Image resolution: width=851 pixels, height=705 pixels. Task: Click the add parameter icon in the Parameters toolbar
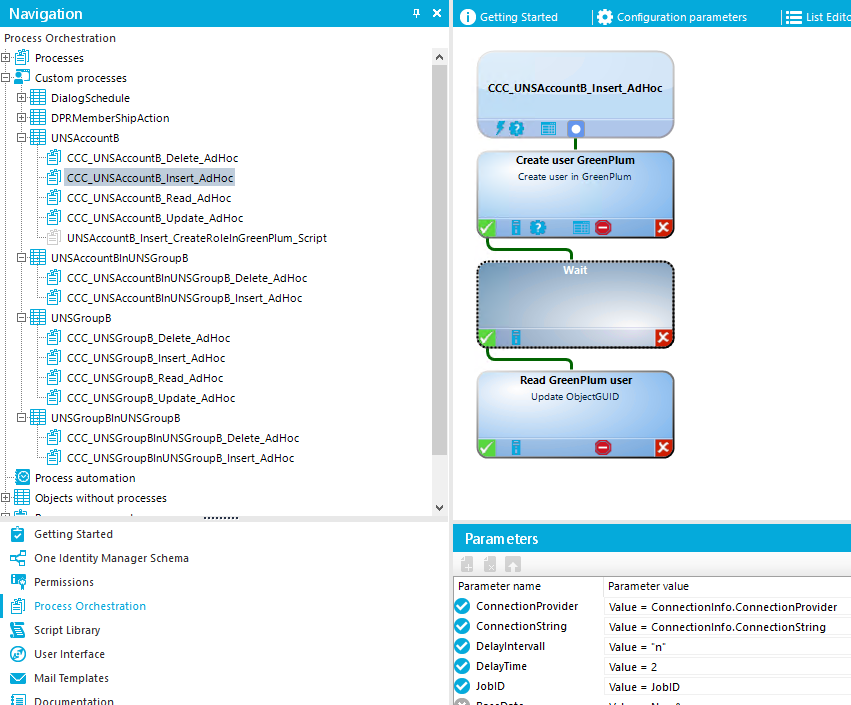pyautogui.click(x=466, y=564)
